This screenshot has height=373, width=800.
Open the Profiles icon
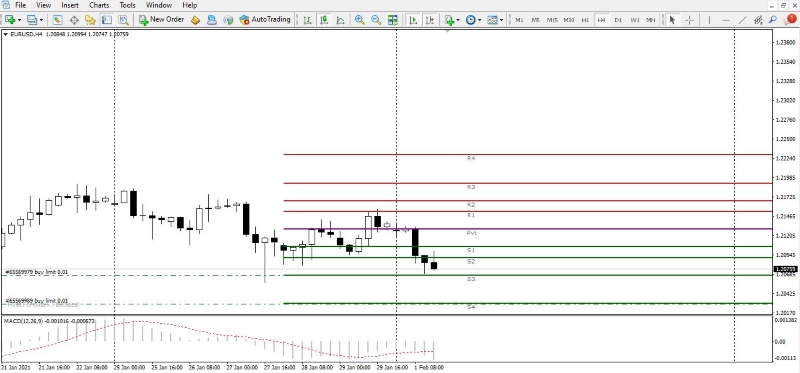coord(33,20)
